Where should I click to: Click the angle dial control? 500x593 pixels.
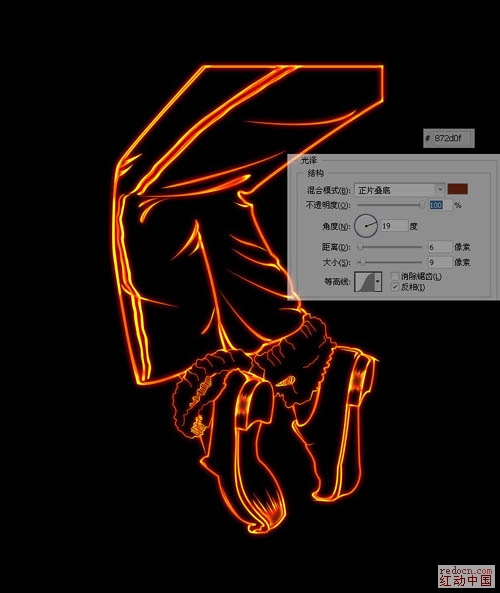coord(366,226)
